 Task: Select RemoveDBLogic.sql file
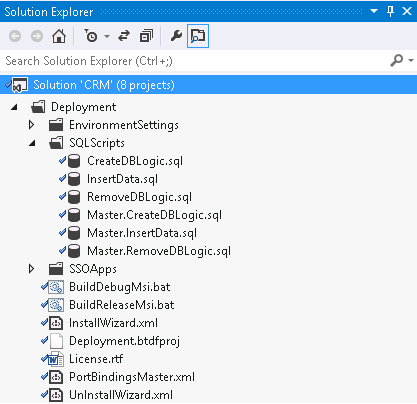[x=139, y=197]
